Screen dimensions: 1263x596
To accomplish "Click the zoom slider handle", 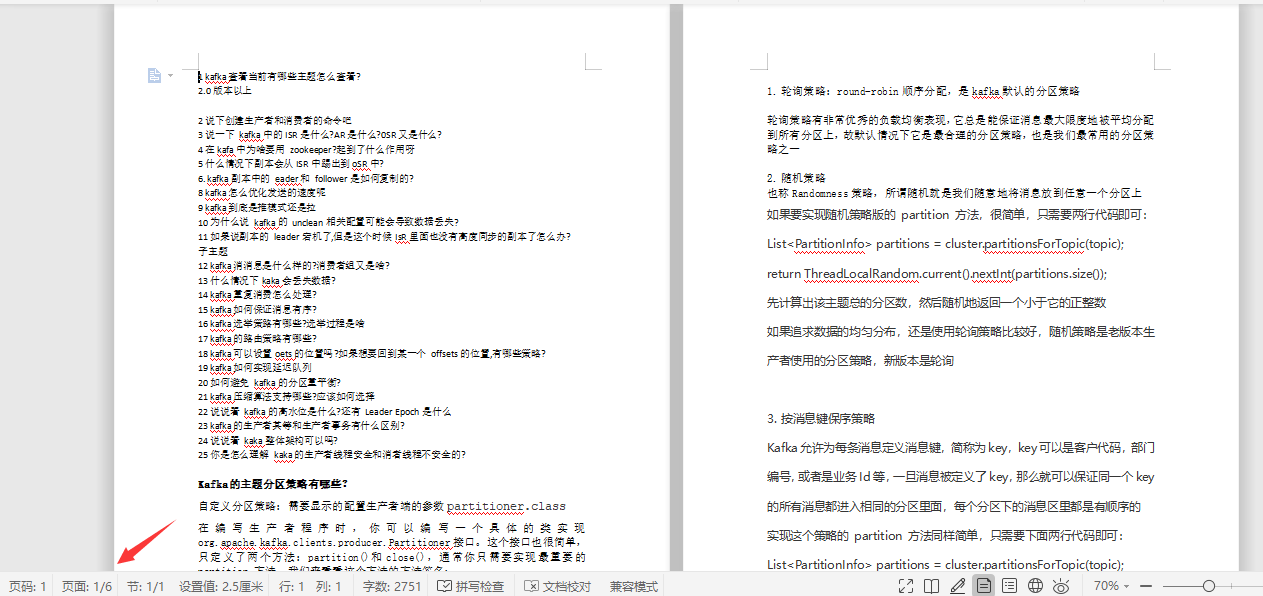I will click(x=1209, y=586).
